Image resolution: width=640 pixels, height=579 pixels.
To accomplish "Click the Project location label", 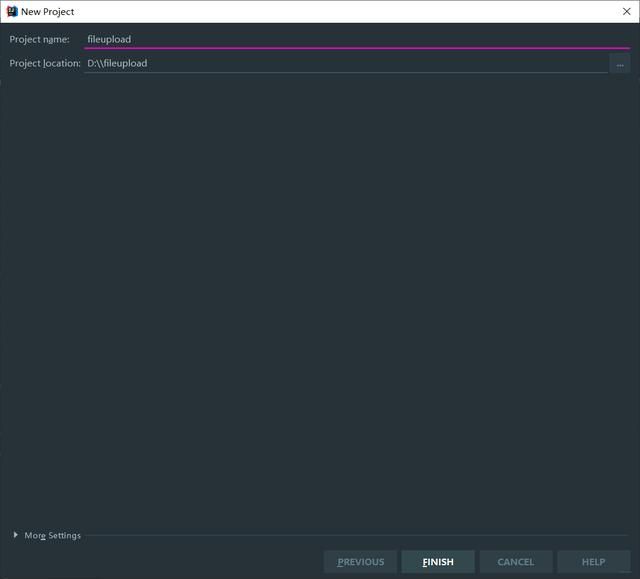I will click(45, 64).
